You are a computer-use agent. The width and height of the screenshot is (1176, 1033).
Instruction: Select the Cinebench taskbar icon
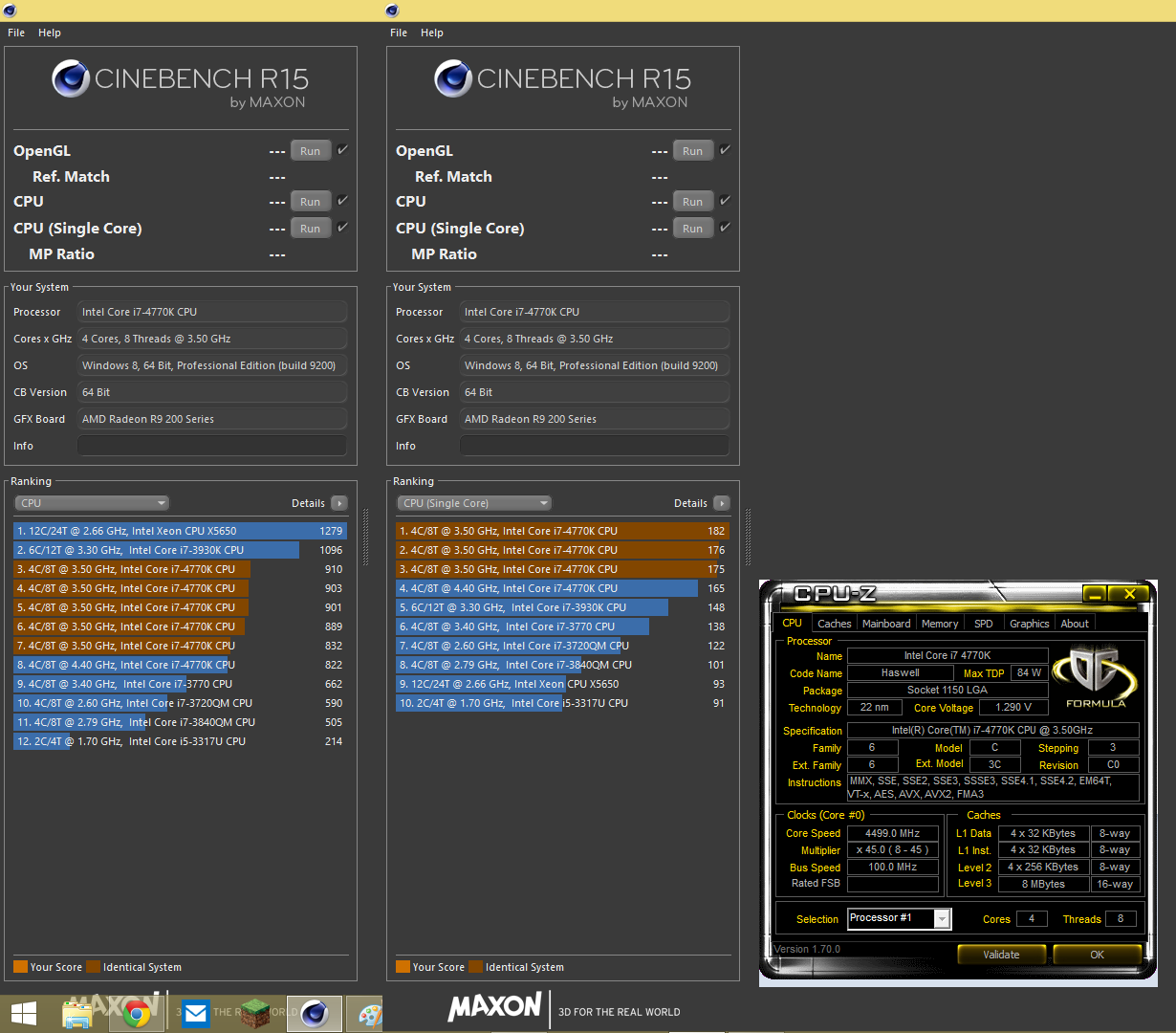[x=315, y=1014]
